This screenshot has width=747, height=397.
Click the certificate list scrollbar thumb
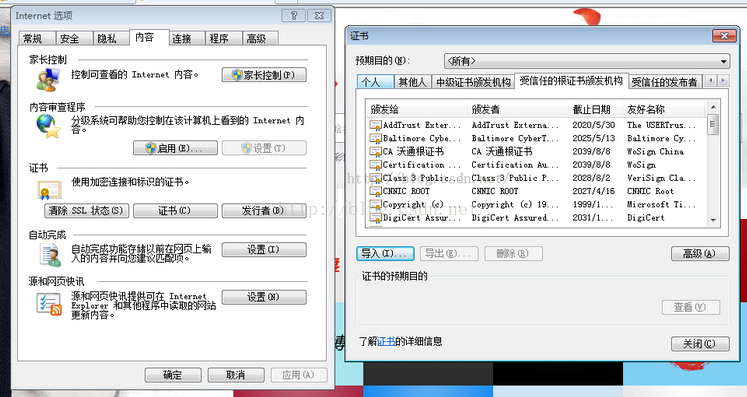(x=713, y=125)
